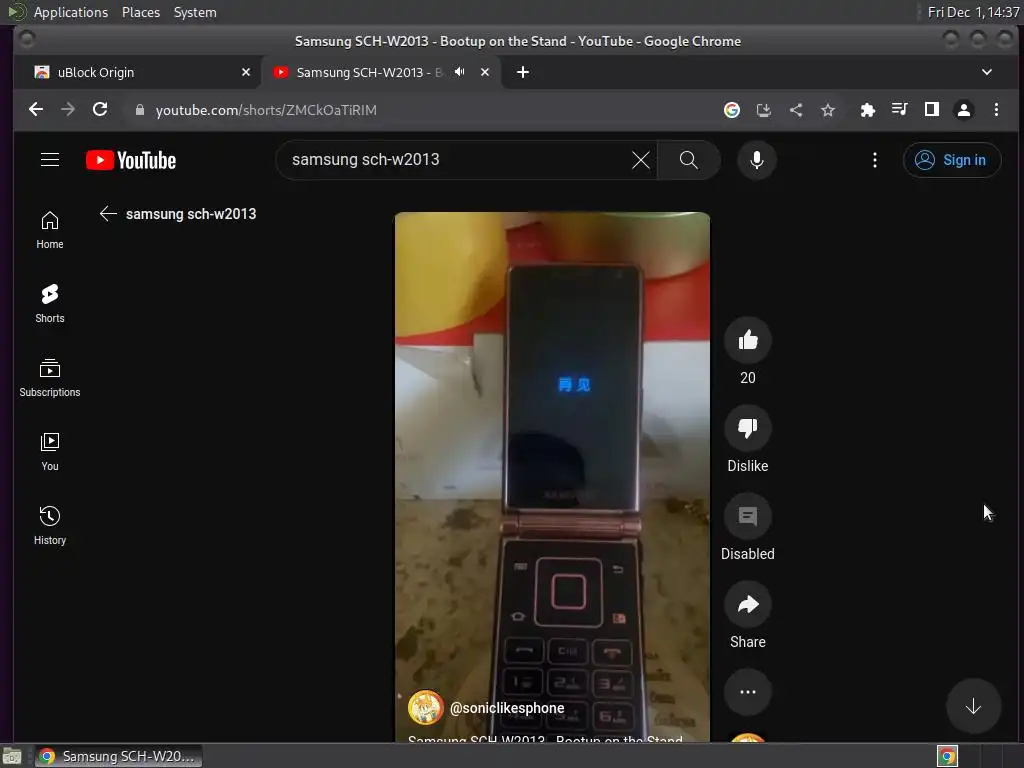Viewport: 1024px width, 768px height.
Task: Open YouTube settings three-dot menu
Action: click(x=874, y=160)
